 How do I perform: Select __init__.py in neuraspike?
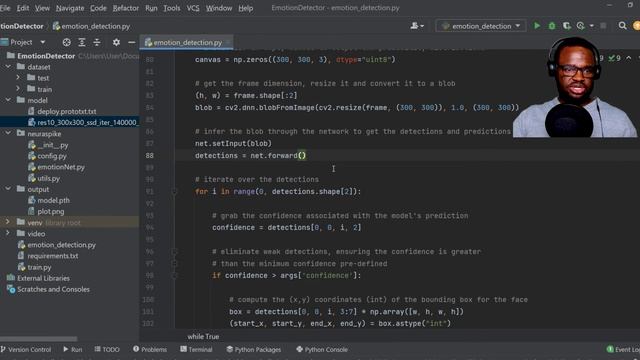52,145
